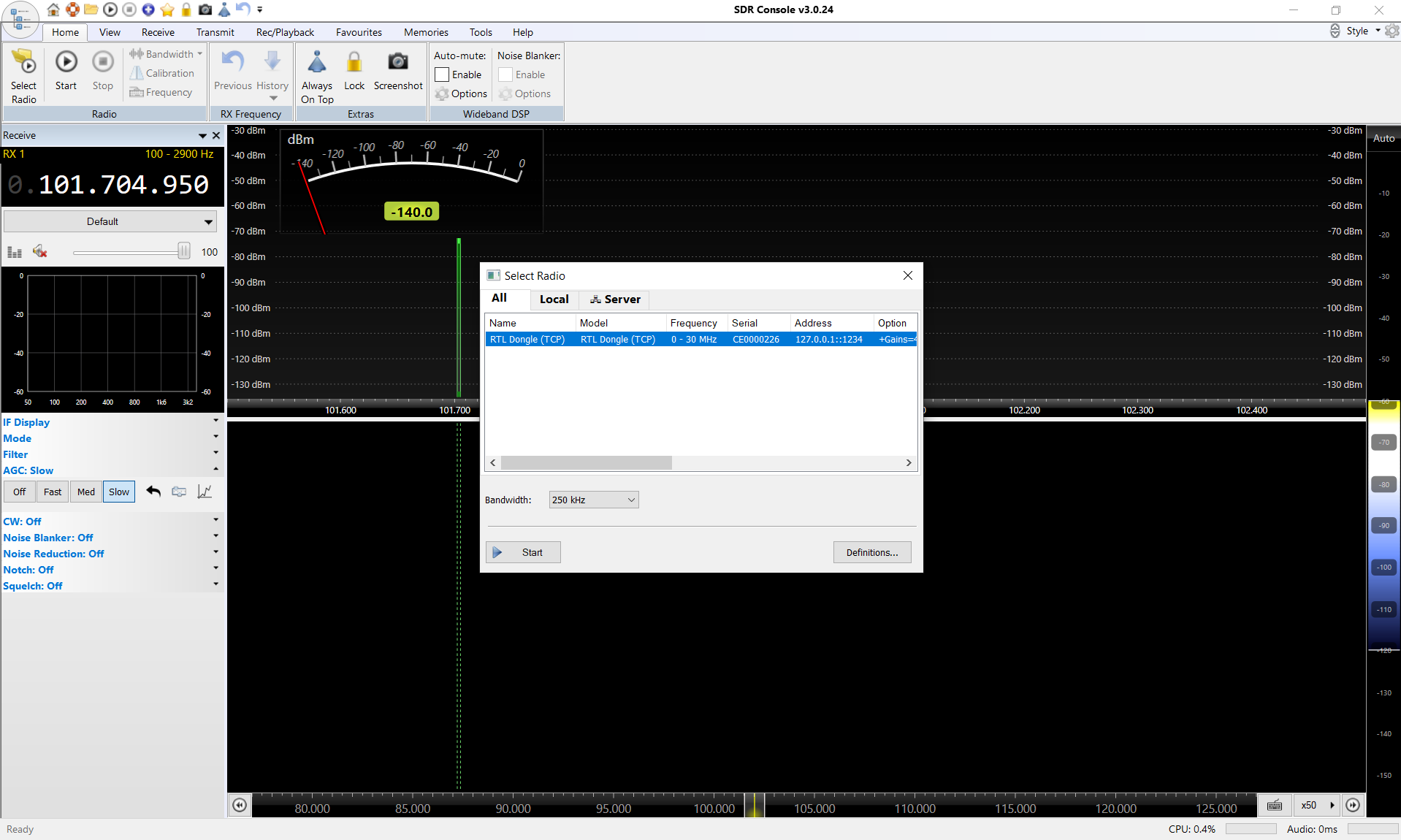Click the volume slider handle
Viewport: 1401px width, 840px height.
(183, 252)
